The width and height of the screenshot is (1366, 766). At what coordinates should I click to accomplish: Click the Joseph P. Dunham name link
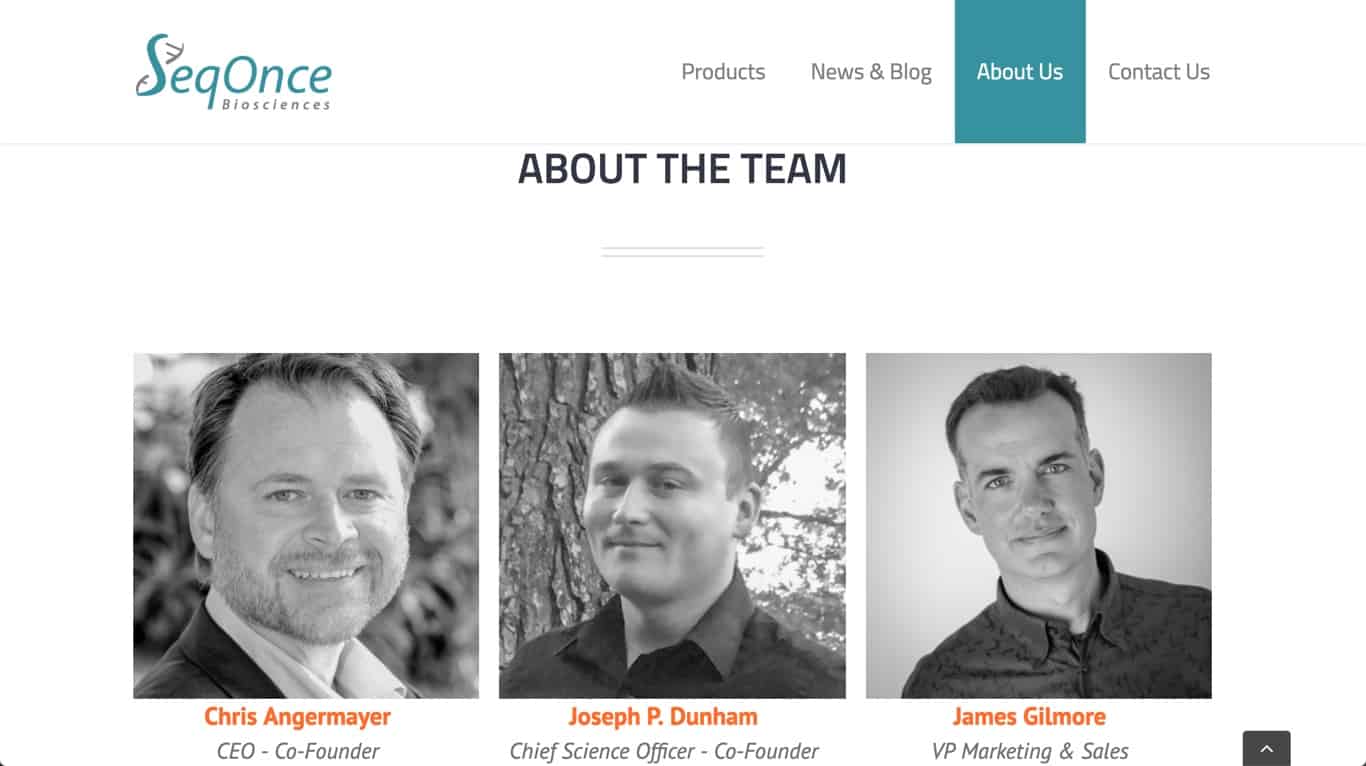663,717
